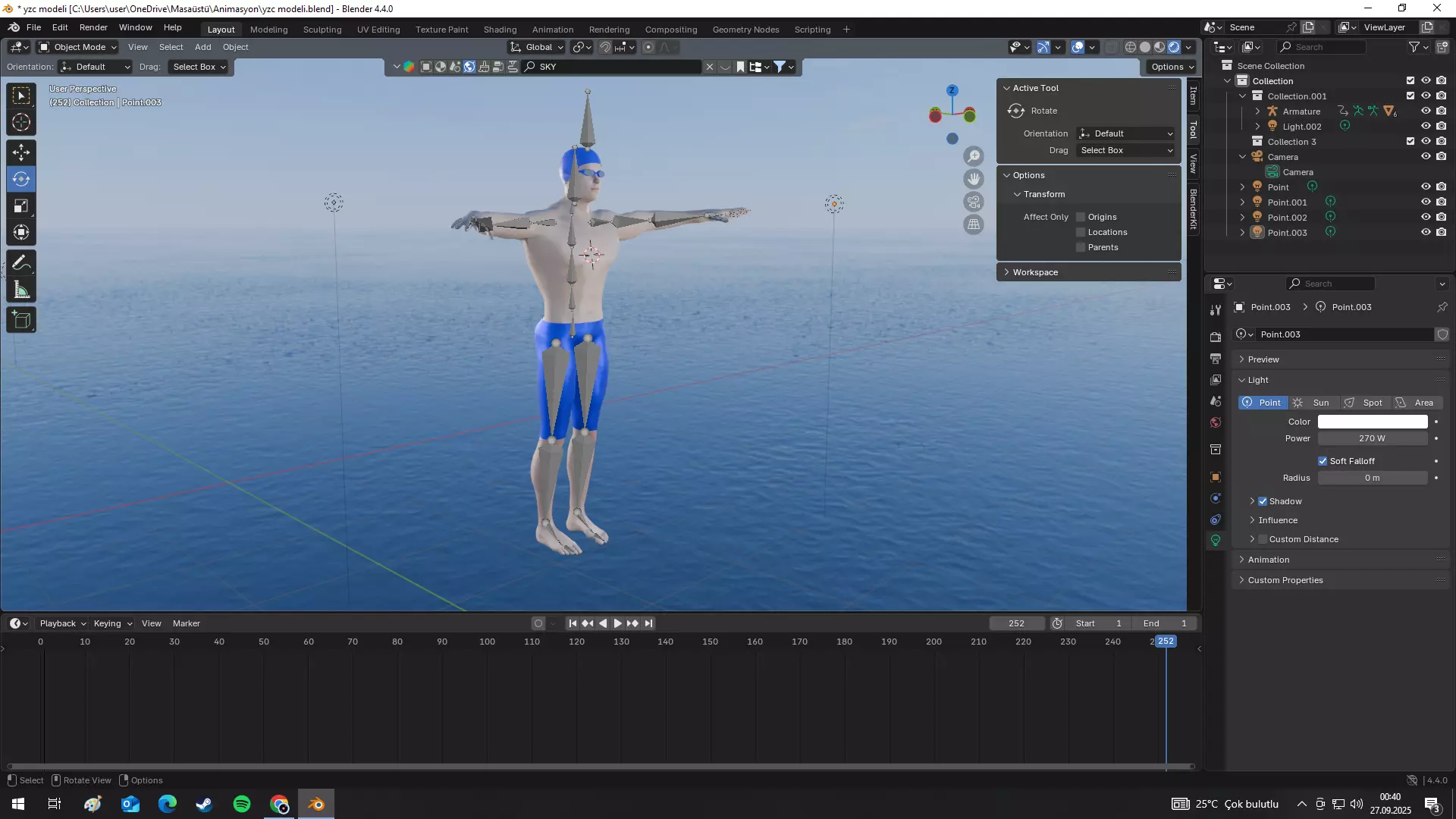Viewport: 1456px width, 819px height.
Task: Open the Object Mode dropdown
Action: click(78, 47)
